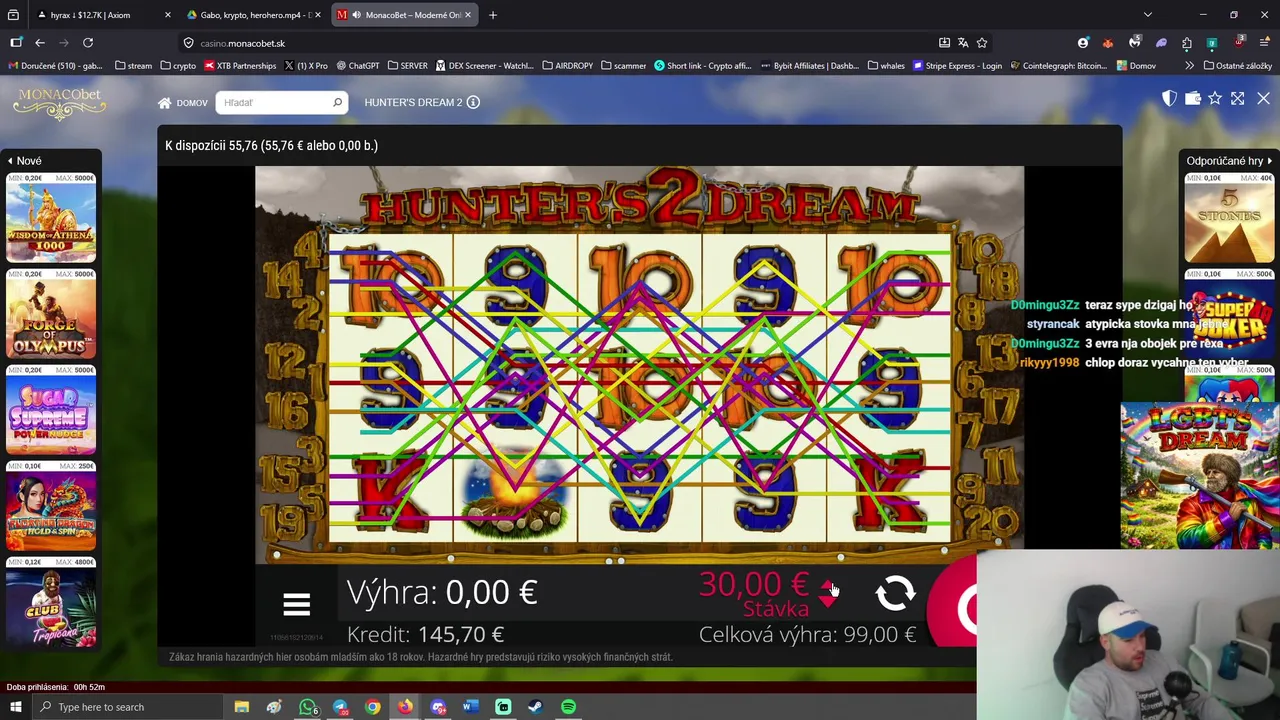This screenshot has height=720, width=1280.
Task: Open the browser application menu
Action: click(x=1263, y=43)
